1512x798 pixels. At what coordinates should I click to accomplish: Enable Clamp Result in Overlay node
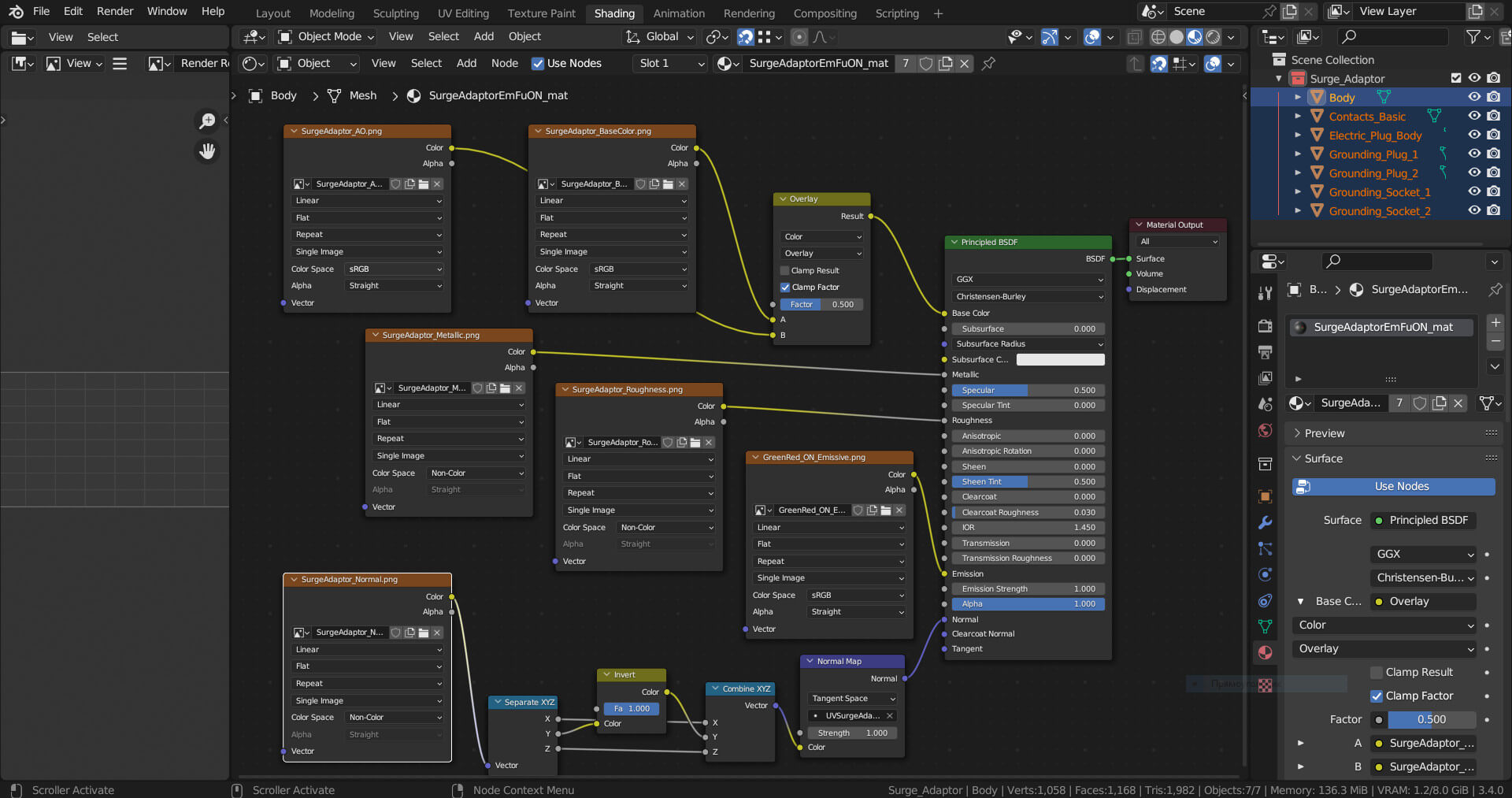(785, 270)
